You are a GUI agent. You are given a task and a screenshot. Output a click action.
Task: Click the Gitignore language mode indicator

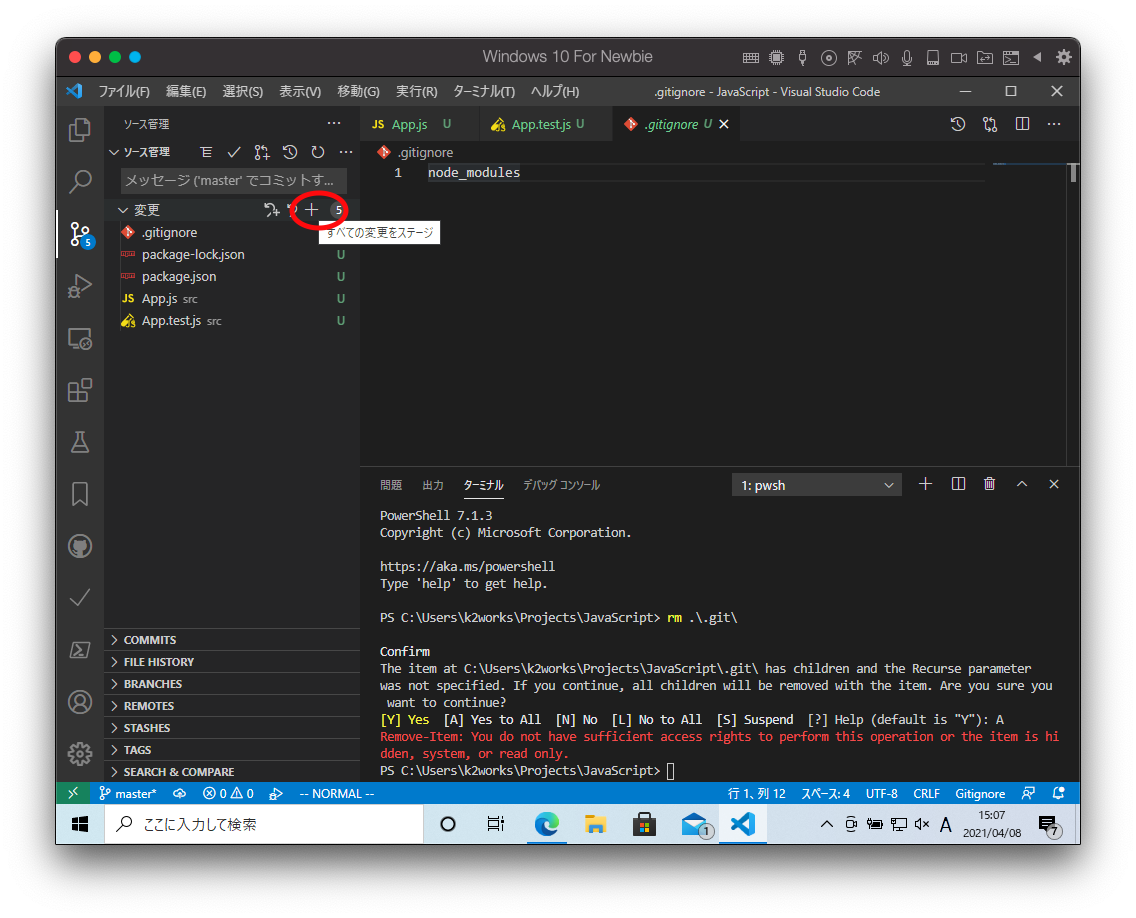pos(980,793)
